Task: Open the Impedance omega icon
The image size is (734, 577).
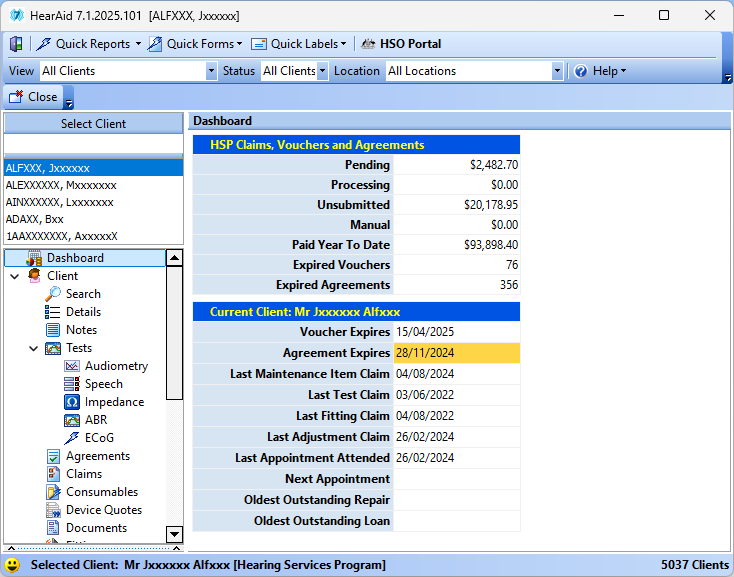Action: coord(72,402)
